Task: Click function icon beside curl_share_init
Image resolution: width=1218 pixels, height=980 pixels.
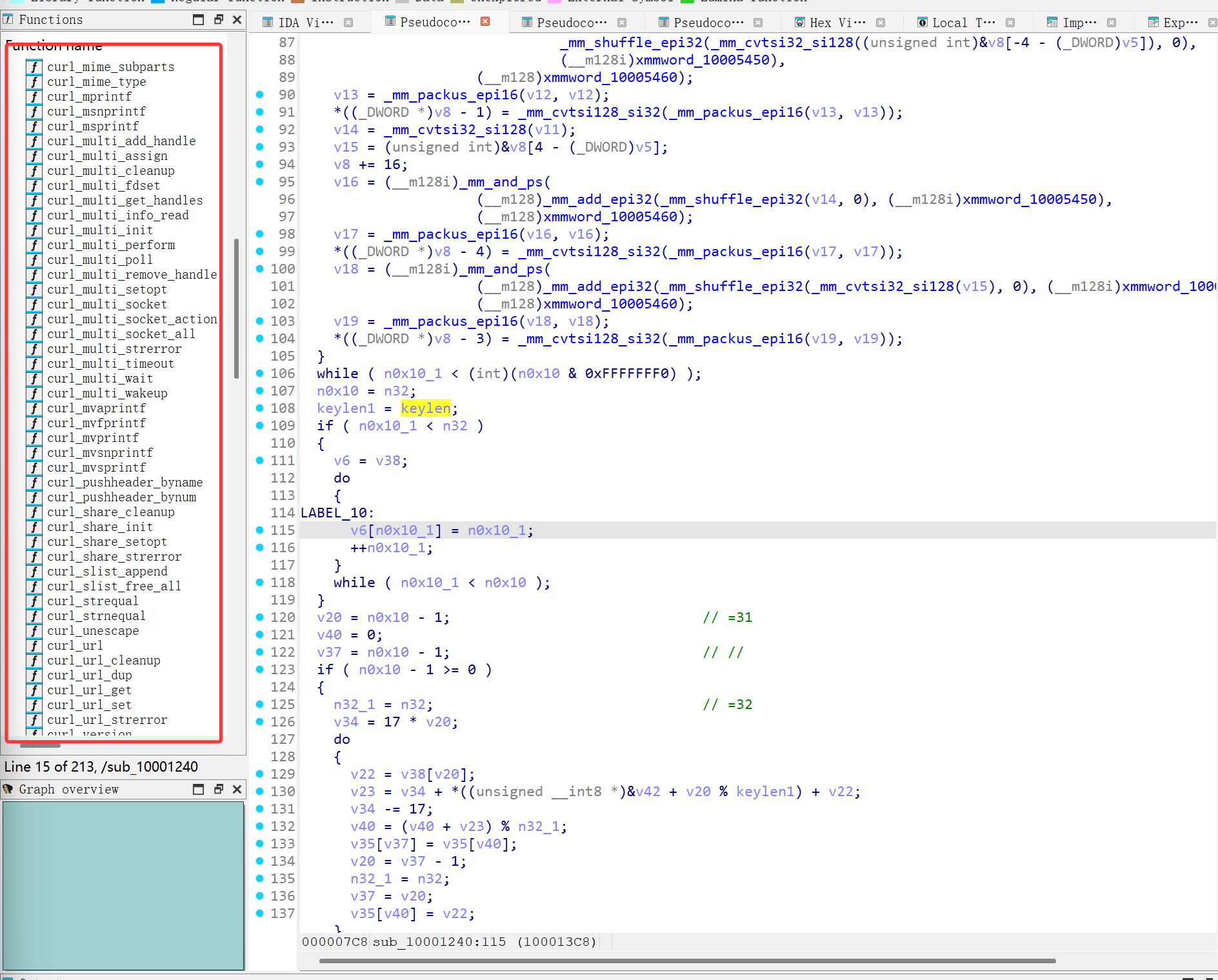Action: [x=34, y=527]
